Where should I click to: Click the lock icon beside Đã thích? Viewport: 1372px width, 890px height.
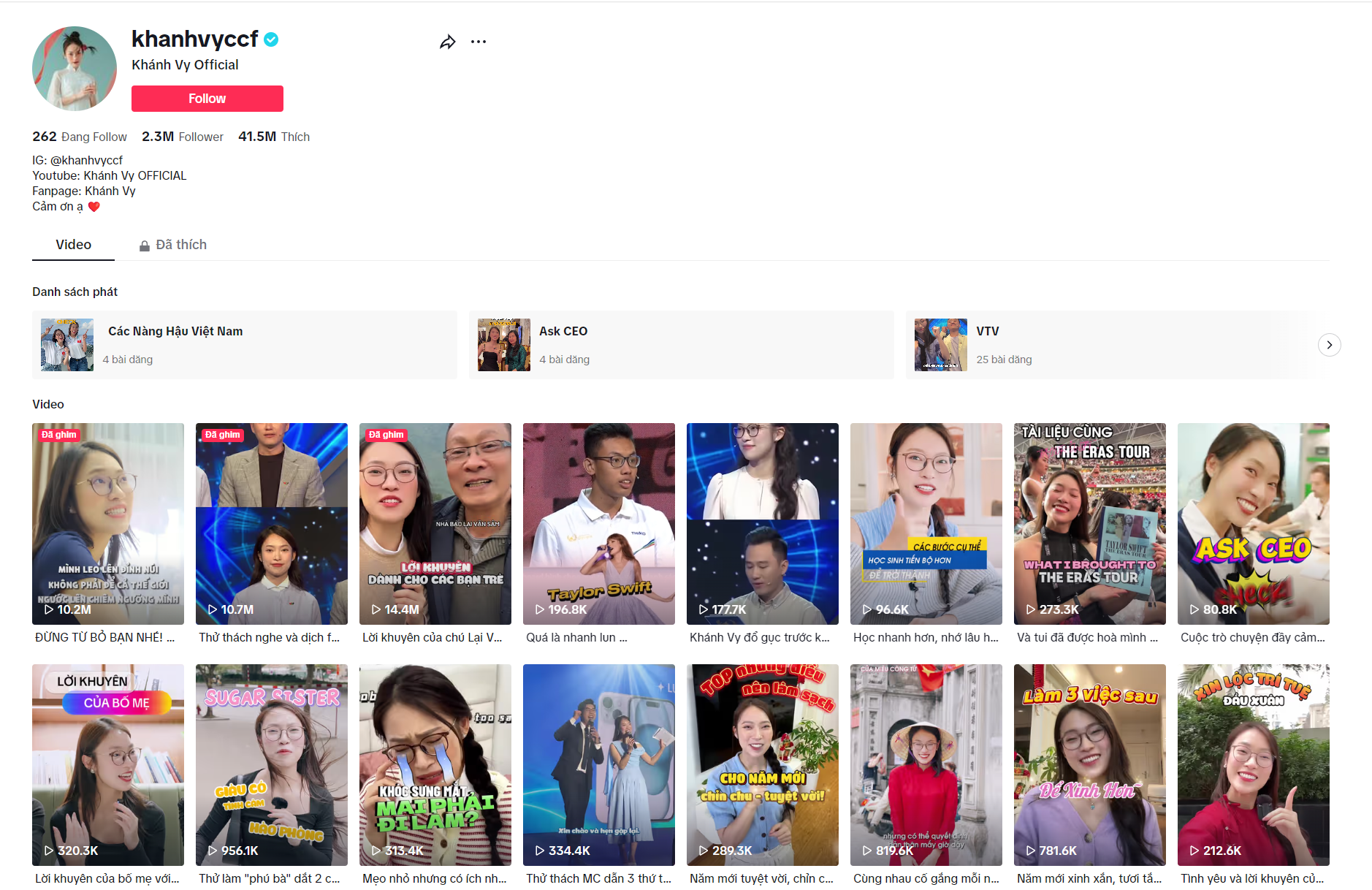coord(145,246)
